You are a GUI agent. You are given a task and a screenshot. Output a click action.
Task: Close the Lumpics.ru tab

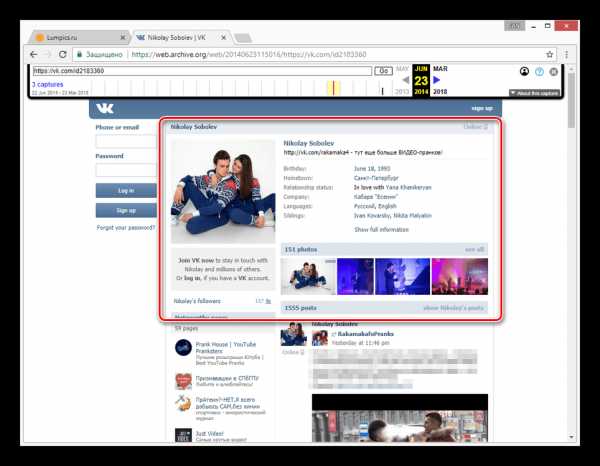123,37
